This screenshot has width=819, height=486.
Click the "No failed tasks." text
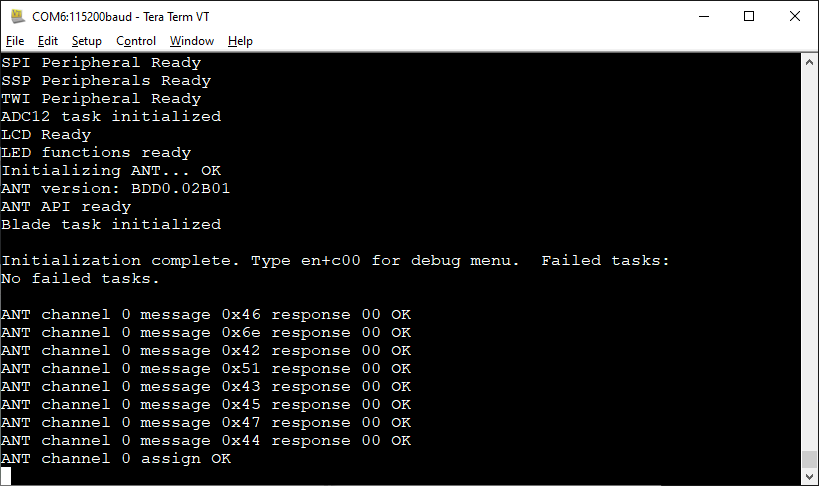(80, 279)
